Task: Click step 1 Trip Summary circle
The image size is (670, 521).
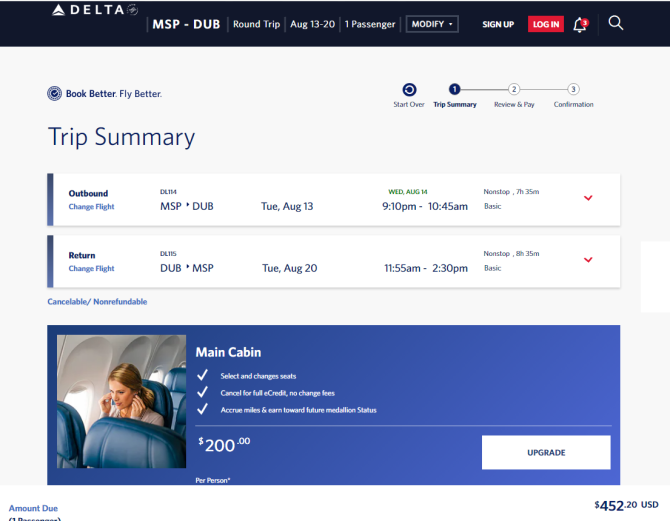Action: [x=454, y=89]
